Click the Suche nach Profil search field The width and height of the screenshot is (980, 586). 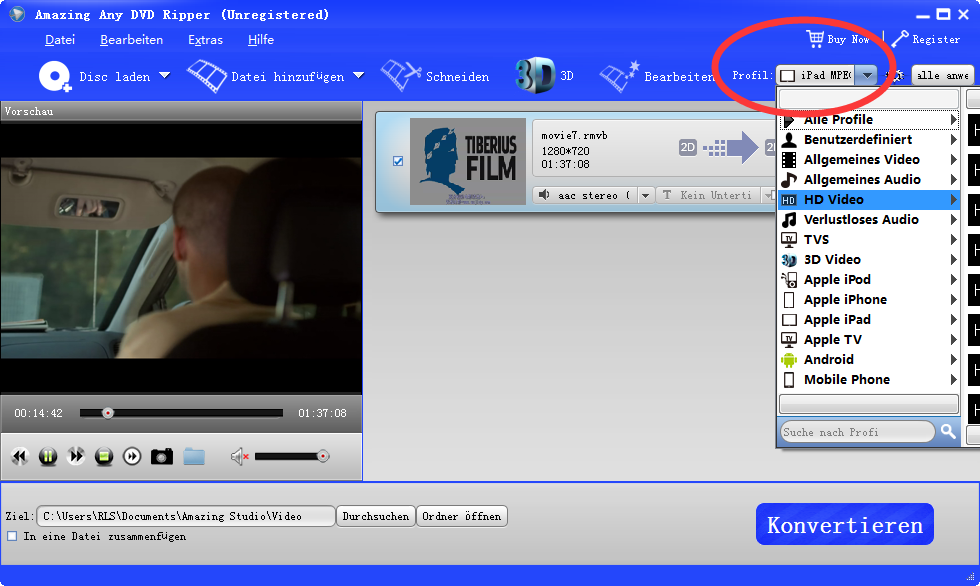(x=858, y=432)
